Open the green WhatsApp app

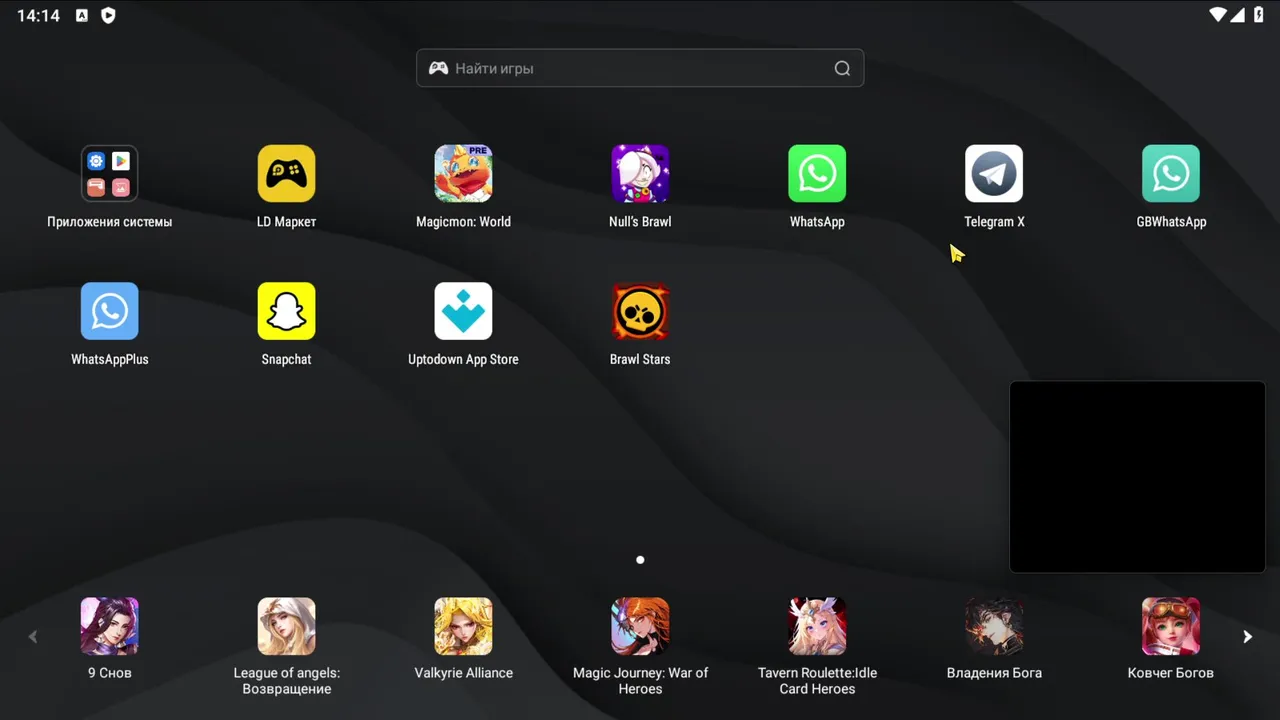(x=817, y=174)
